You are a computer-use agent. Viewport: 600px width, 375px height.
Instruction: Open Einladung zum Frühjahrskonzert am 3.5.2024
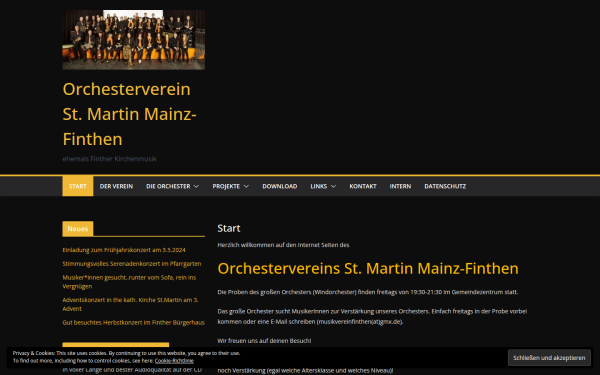click(x=124, y=250)
